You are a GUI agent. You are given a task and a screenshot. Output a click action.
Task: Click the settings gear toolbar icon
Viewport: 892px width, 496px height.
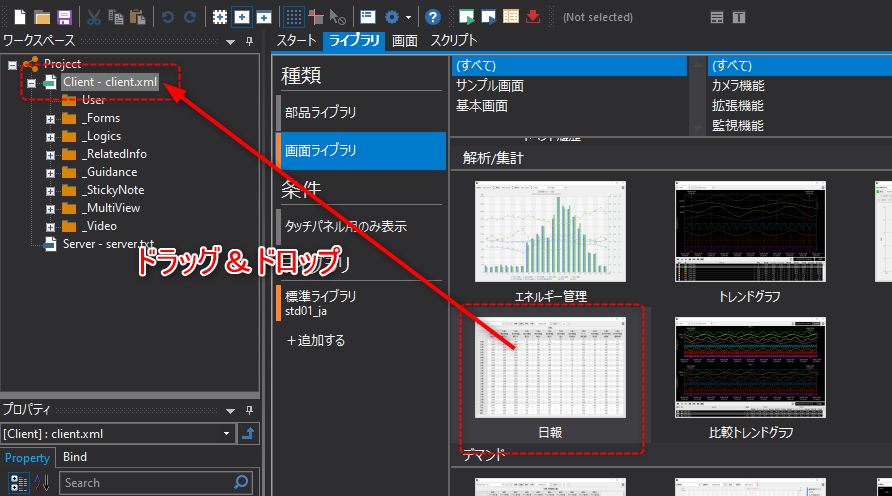(392, 17)
